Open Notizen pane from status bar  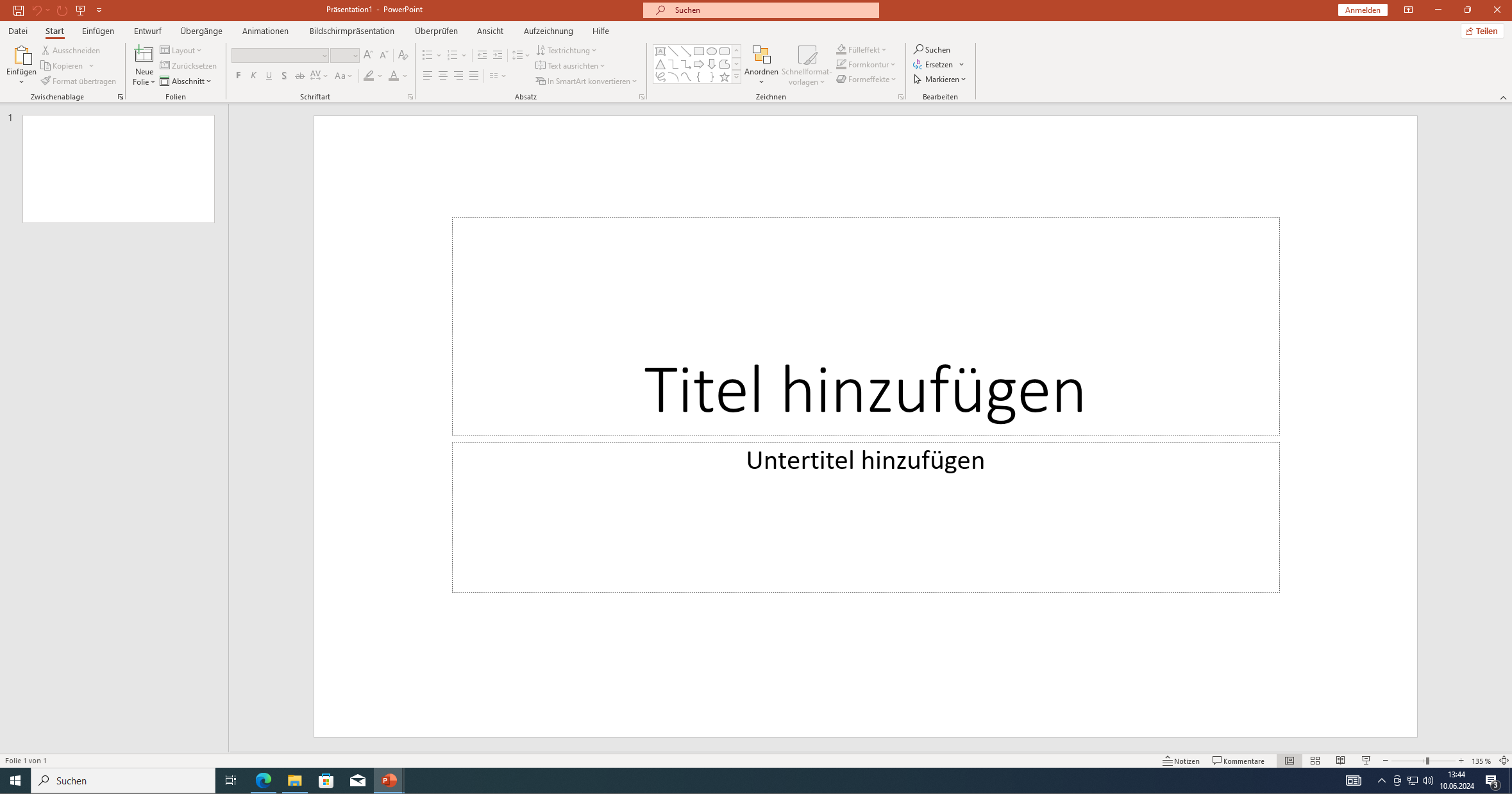click(1181, 761)
